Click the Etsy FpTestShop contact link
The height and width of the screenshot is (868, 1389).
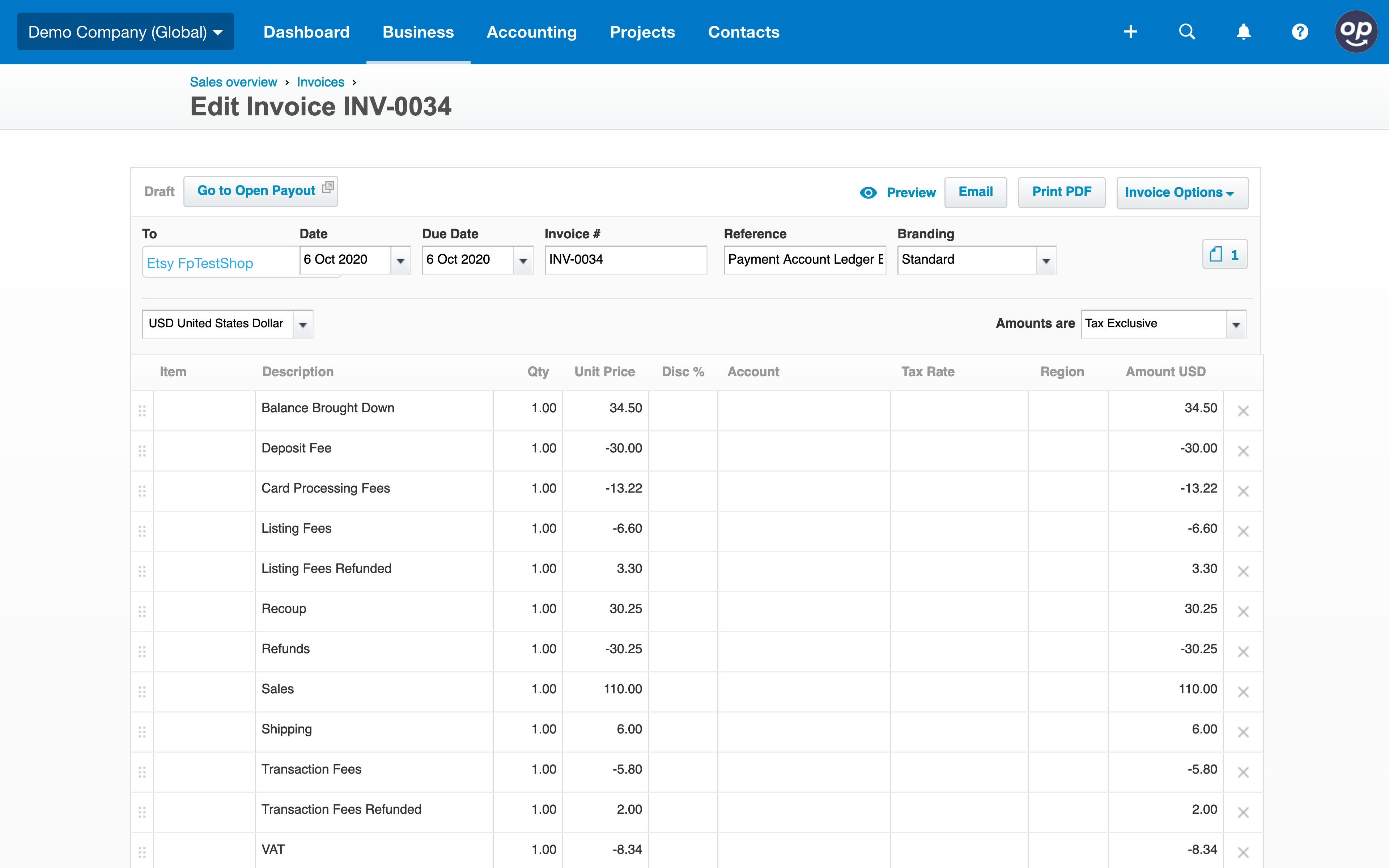[200, 264]
